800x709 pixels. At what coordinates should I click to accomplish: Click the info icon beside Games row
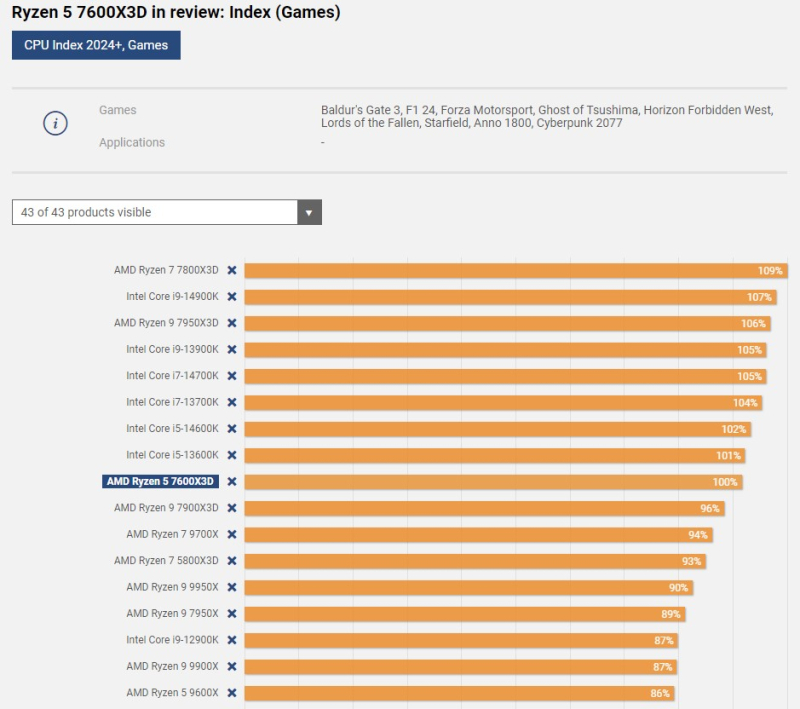point(56,124)
